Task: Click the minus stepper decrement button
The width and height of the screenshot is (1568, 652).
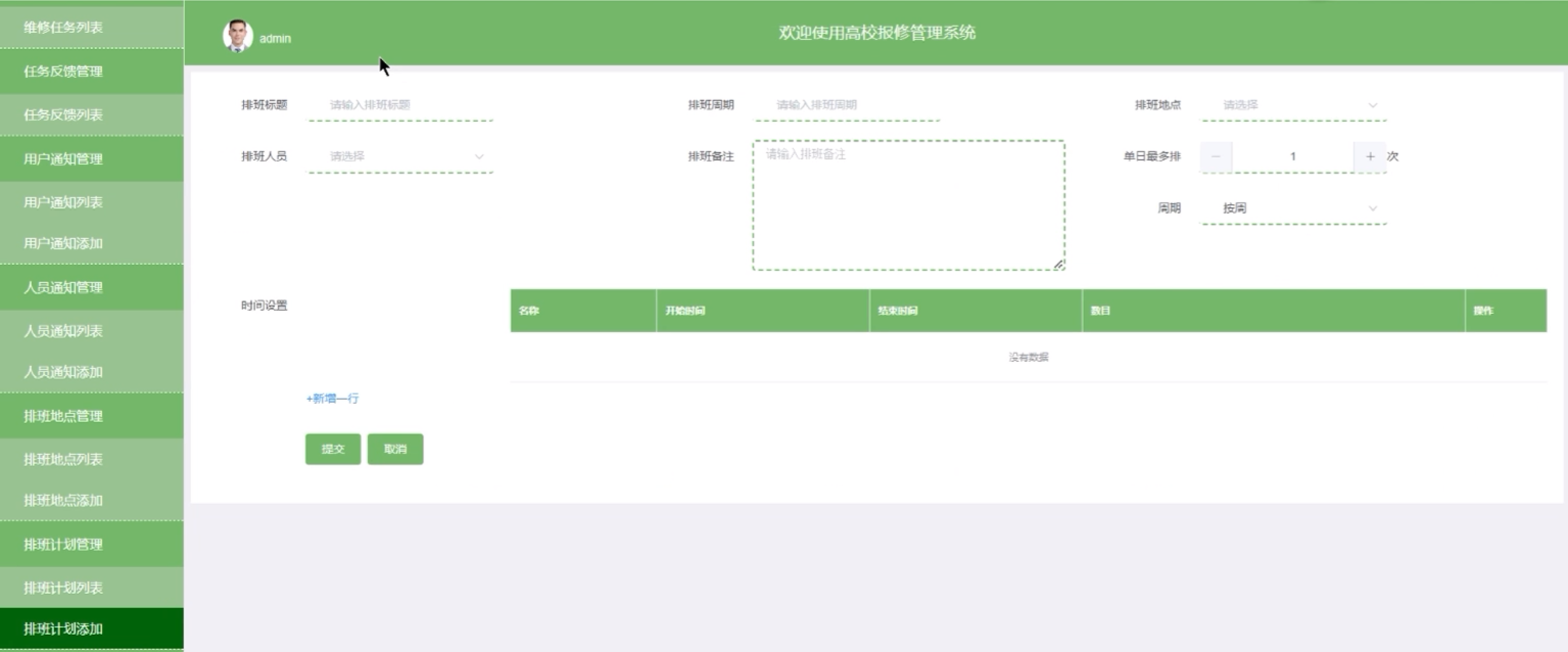Action: [1216, 156]
